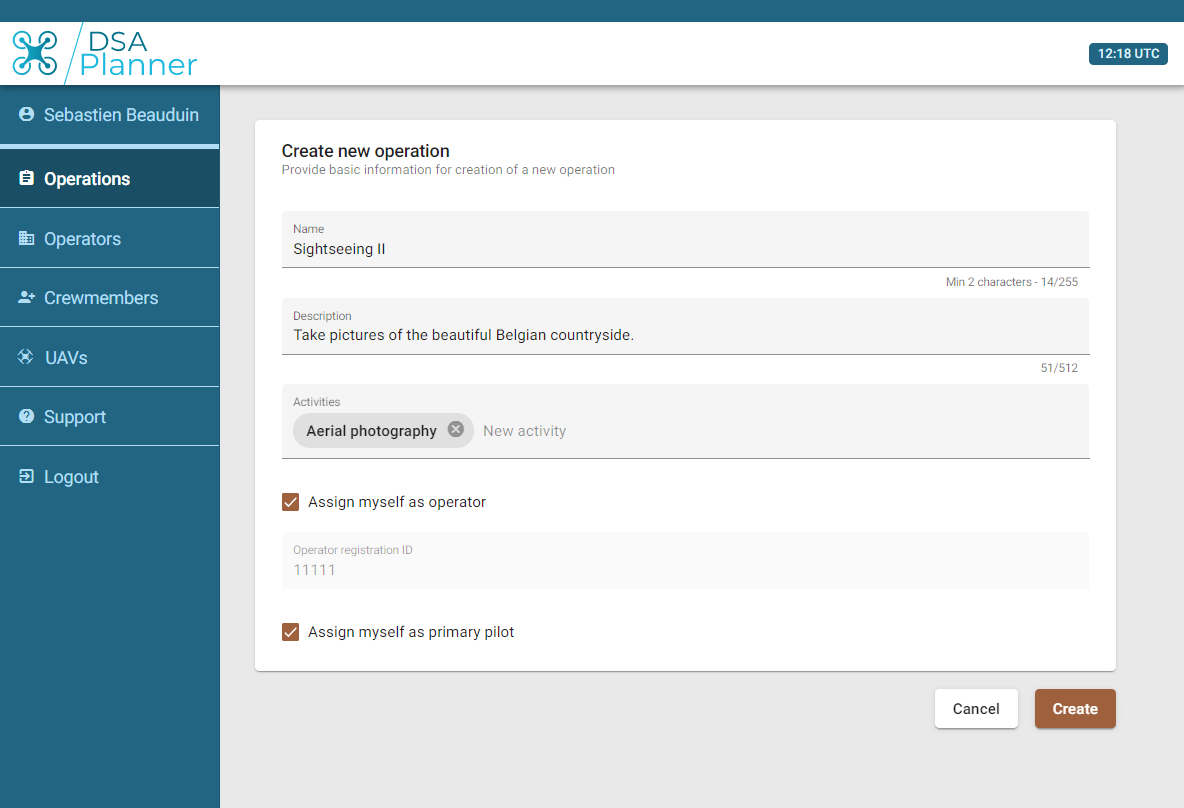1184x808 pixels.
Task: Click the Crewmembers add-person icon
Action: point(26,298)
